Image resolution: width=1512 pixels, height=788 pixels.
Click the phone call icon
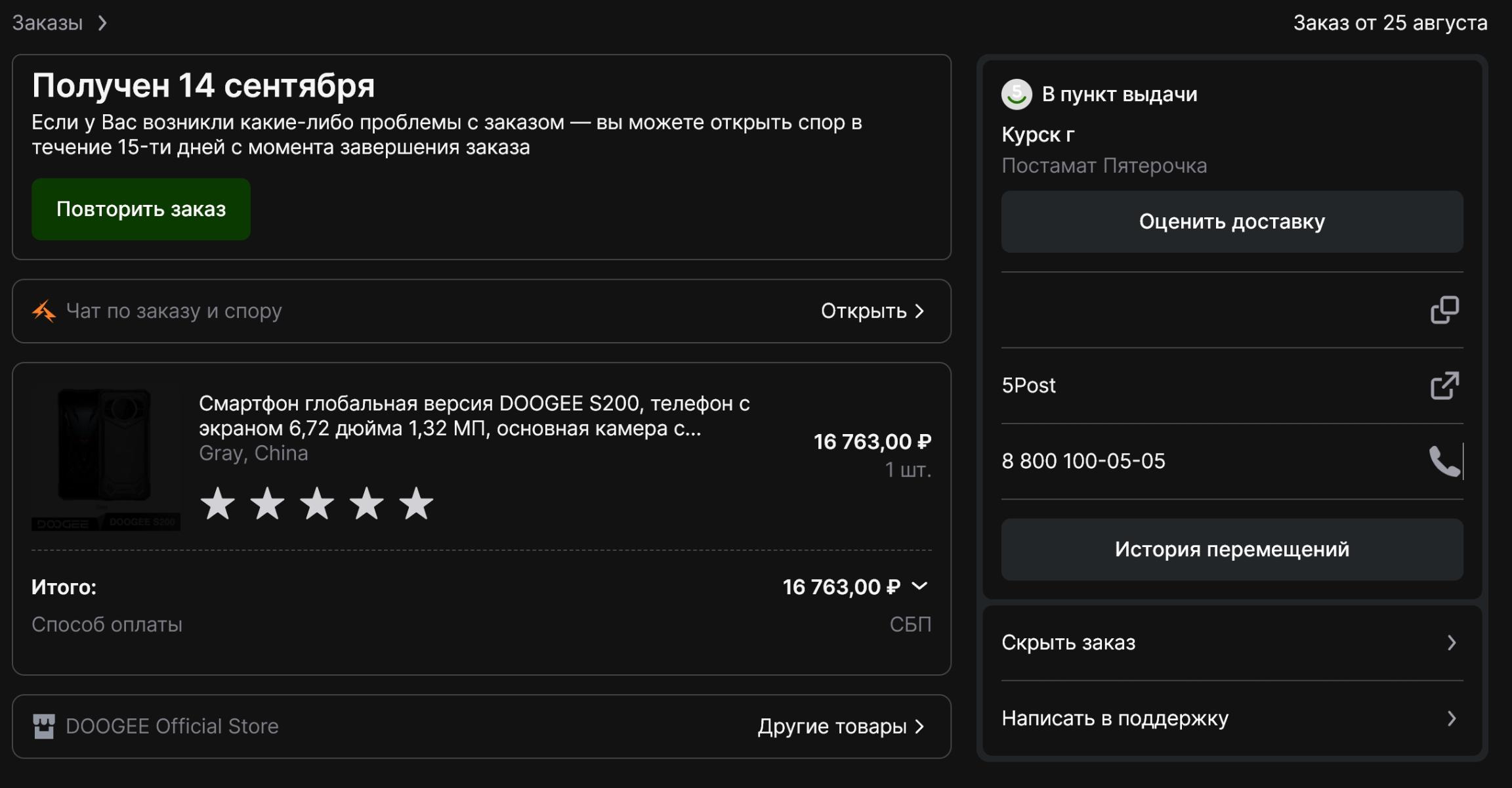pyautogui.click(x=1444, y=461)
